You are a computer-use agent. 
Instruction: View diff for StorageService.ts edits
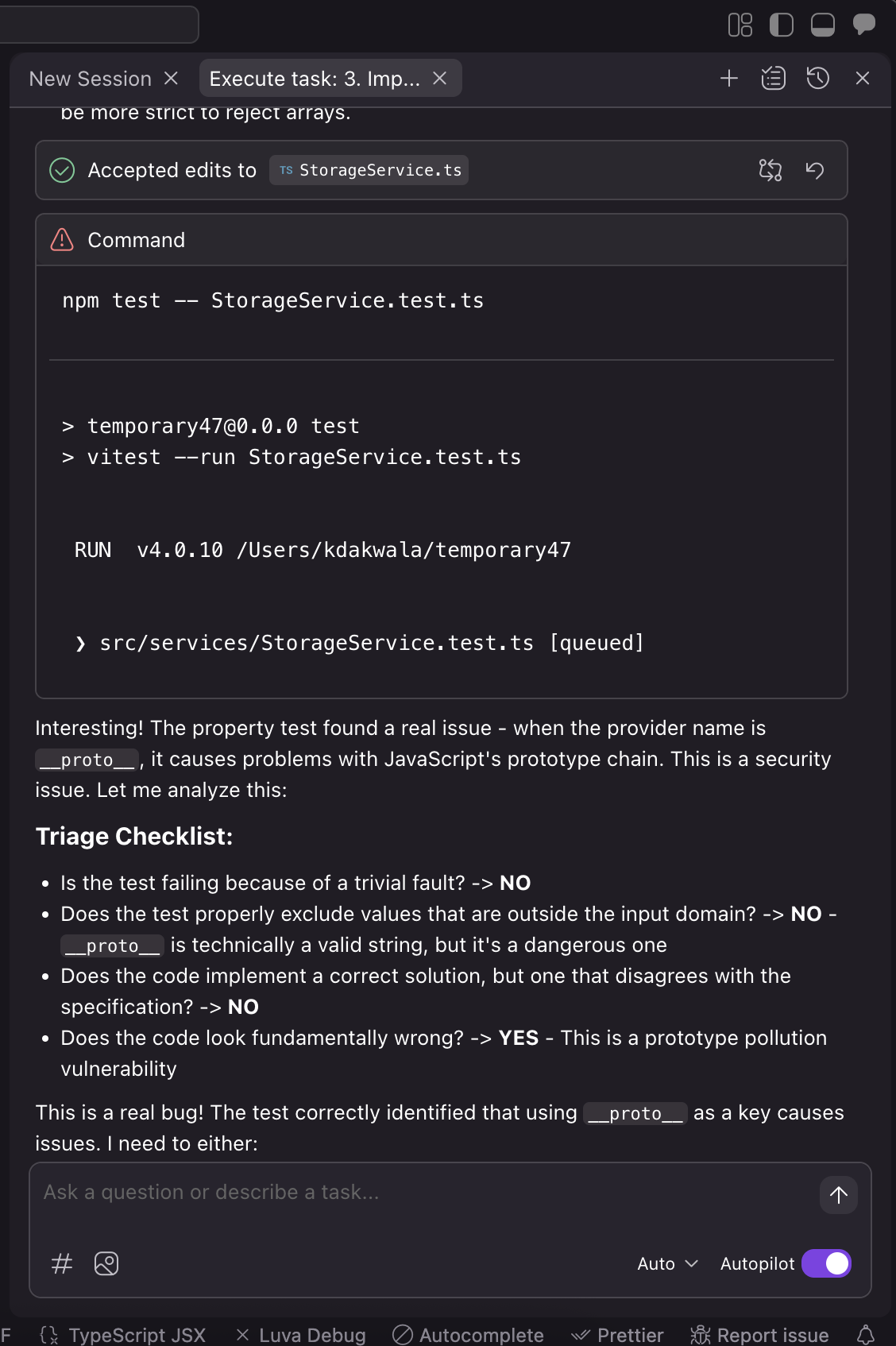click(770, 170)
